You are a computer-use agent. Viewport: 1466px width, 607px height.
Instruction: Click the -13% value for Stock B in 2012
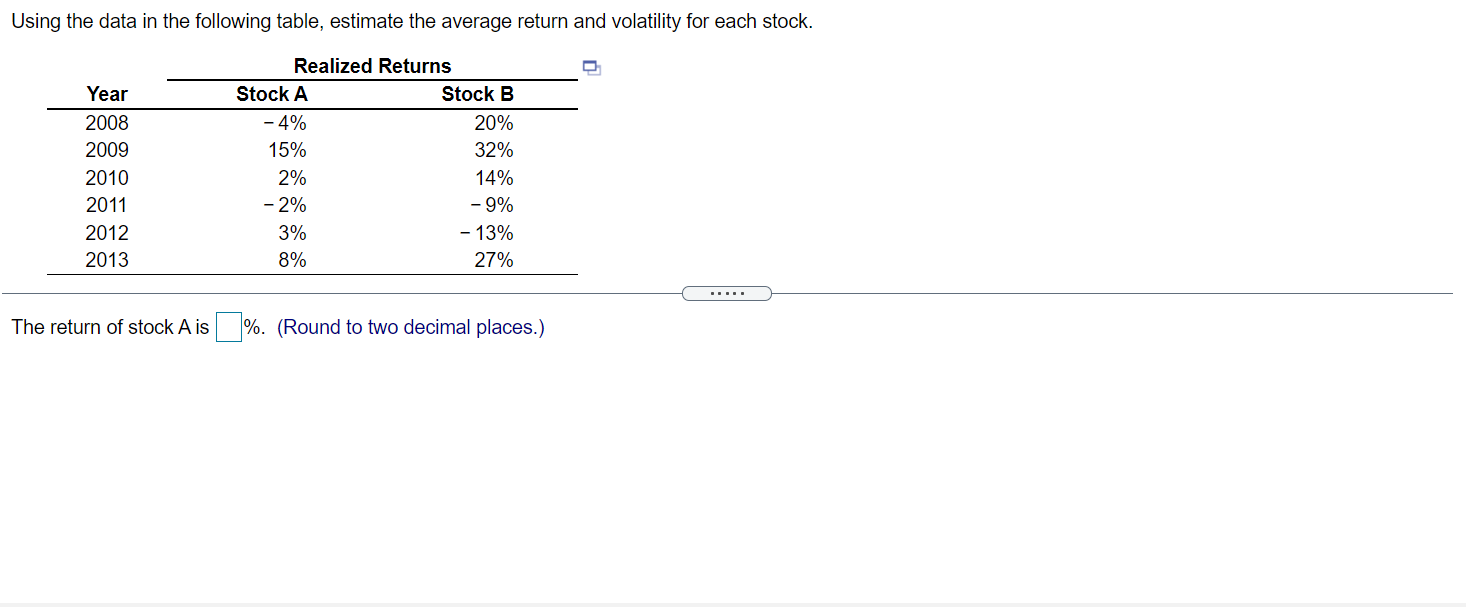click(488, 232)
